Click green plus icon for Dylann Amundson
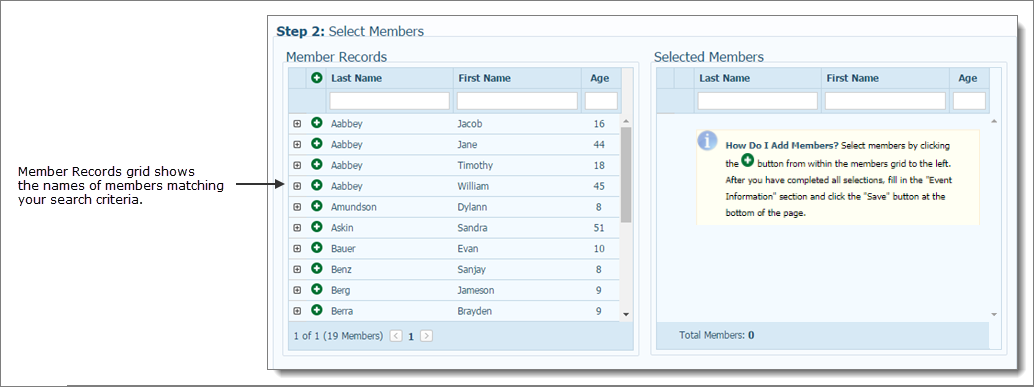Viewport: 1034px width, 387px height. click(x=317, y=206)
